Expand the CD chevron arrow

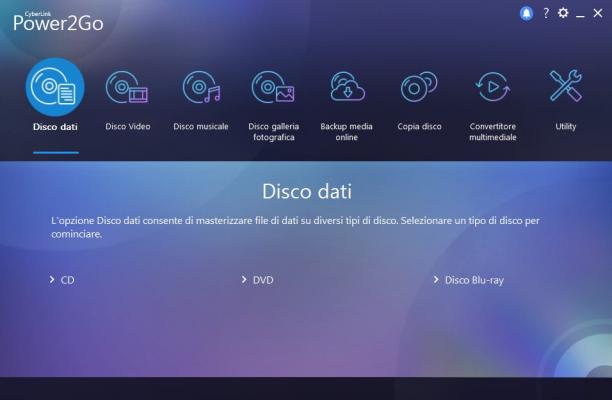[52, 279]
